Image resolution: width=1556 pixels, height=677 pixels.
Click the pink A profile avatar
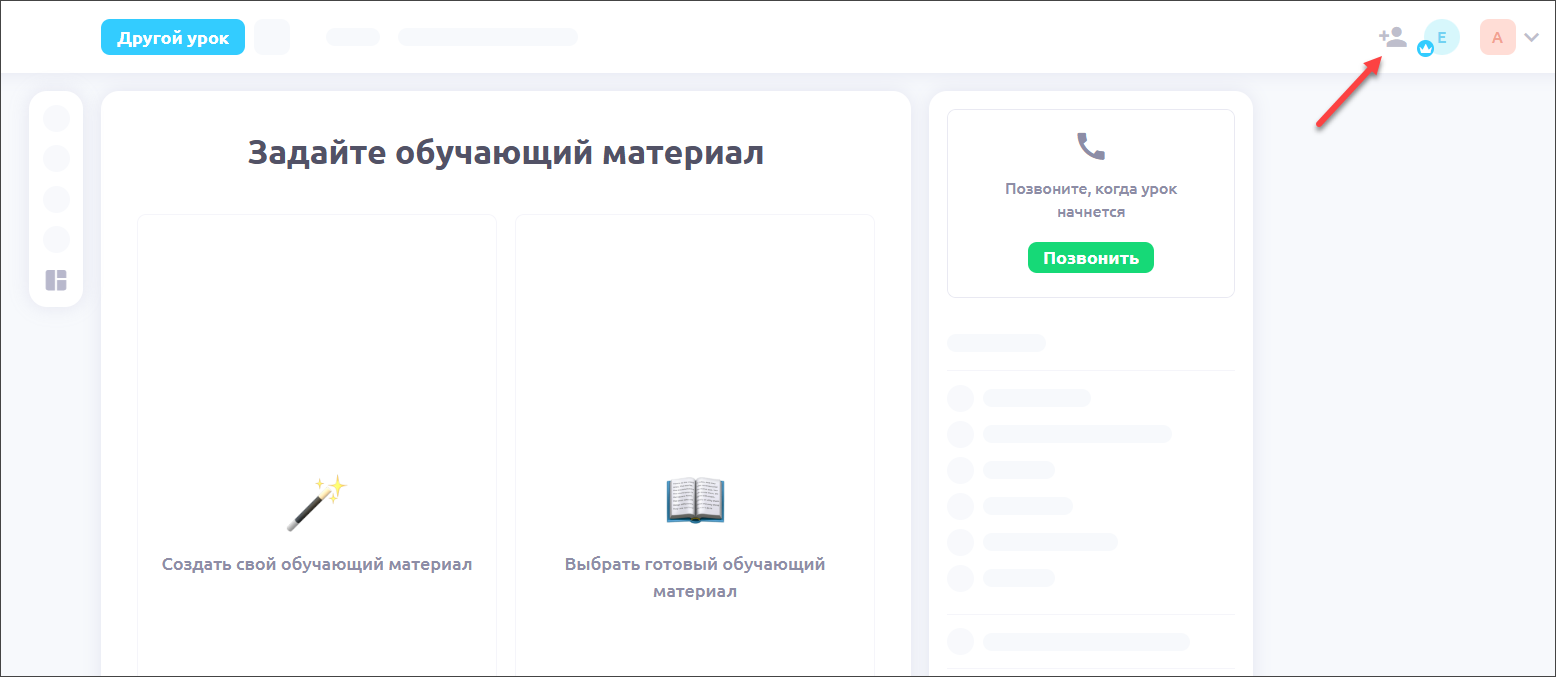coord(1497,38)
